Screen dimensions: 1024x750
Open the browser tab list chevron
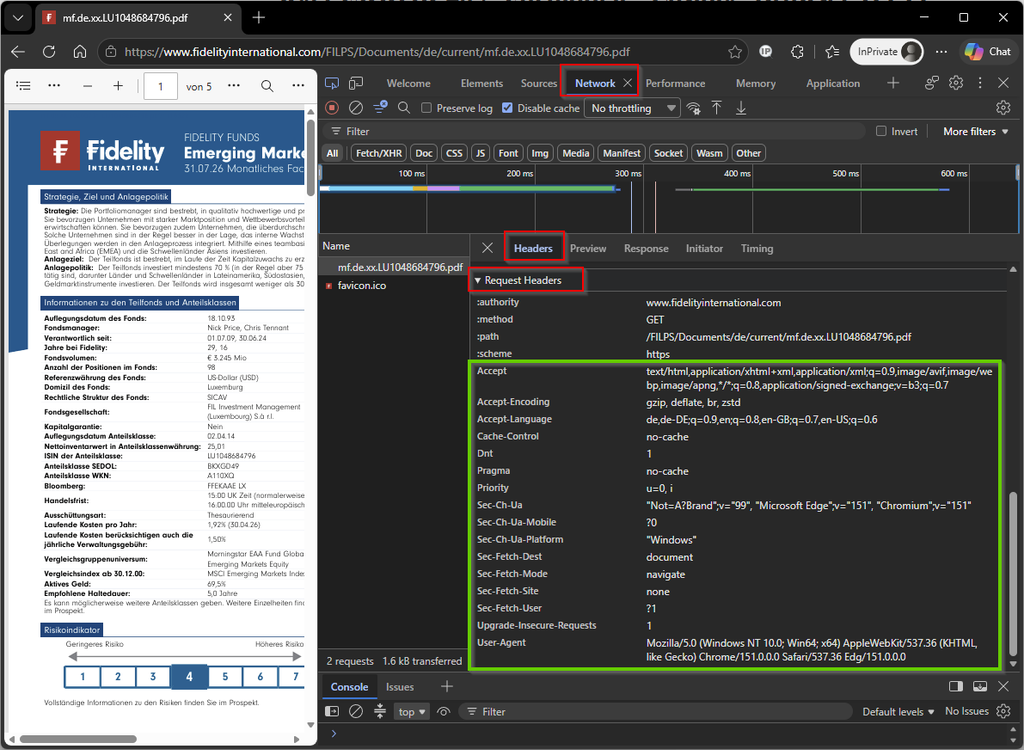coord(18,18)
